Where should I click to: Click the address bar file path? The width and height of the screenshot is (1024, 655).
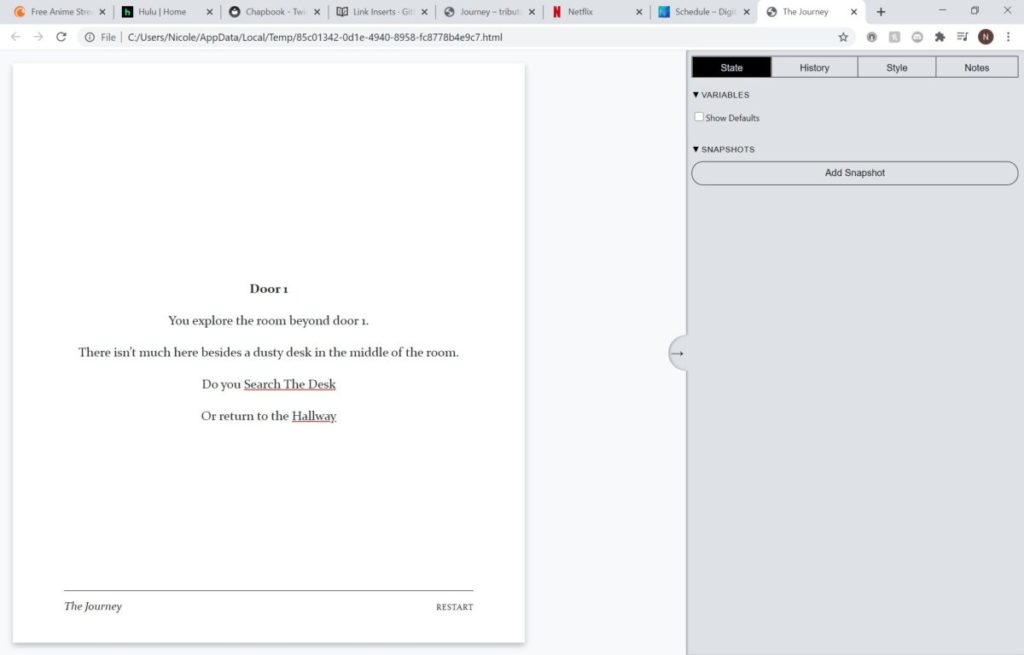click(x=315, y=37)
